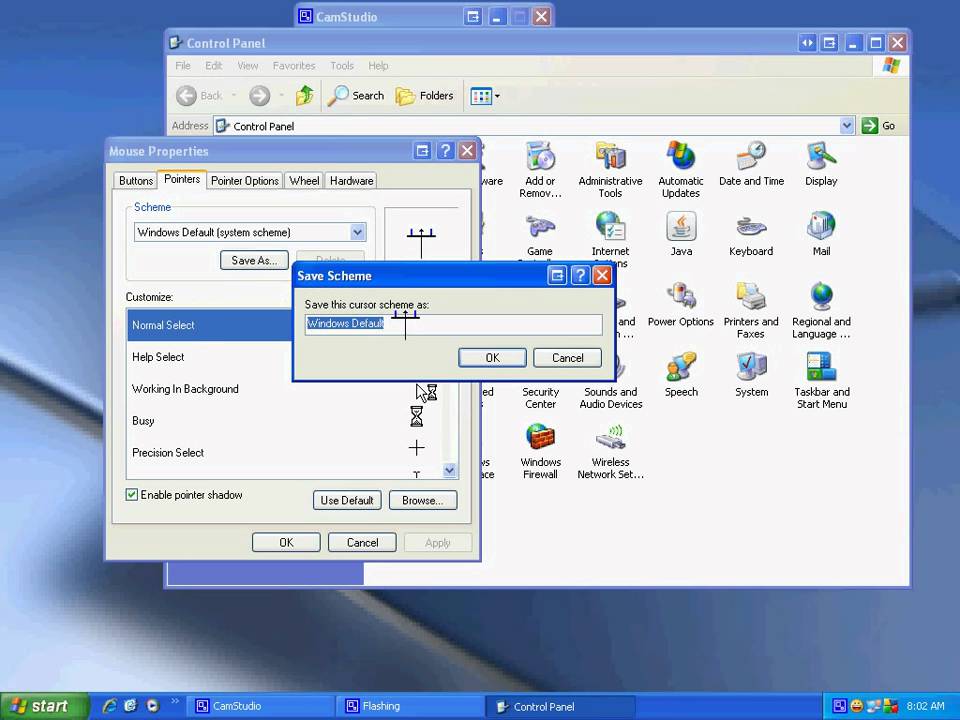The height and width of the screenshot is (720, 960).
Task: Toggle Folders pane in toolbar
Action: 424,96
